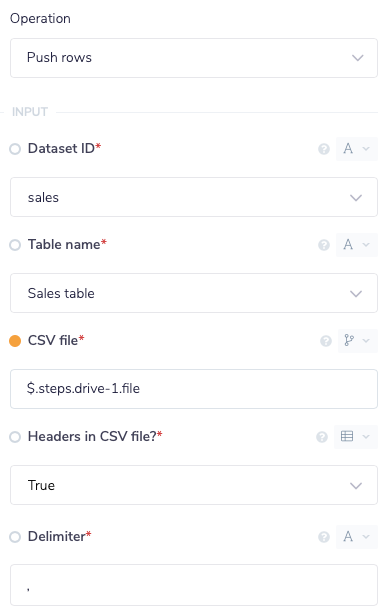Open the Sales table dropdown
The image size is (389, 614).
point(194,293)
